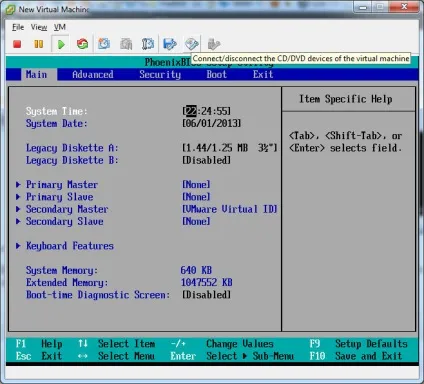Click the Primary Slave [None] value
The height and width of the screenshot is (384, 424).
196,197
